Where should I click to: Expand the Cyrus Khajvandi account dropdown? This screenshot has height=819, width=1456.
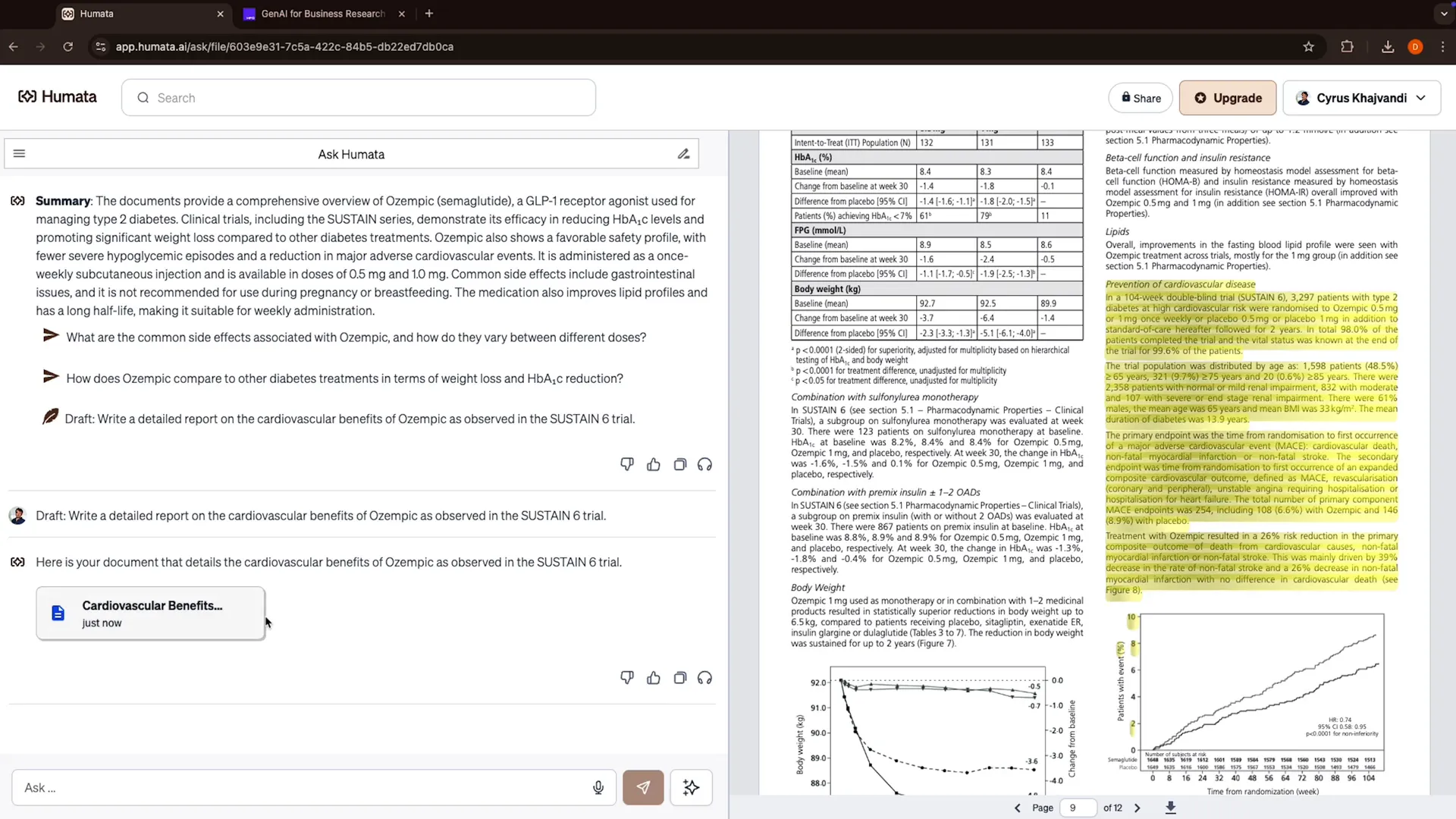click(x=1362, y=98)
